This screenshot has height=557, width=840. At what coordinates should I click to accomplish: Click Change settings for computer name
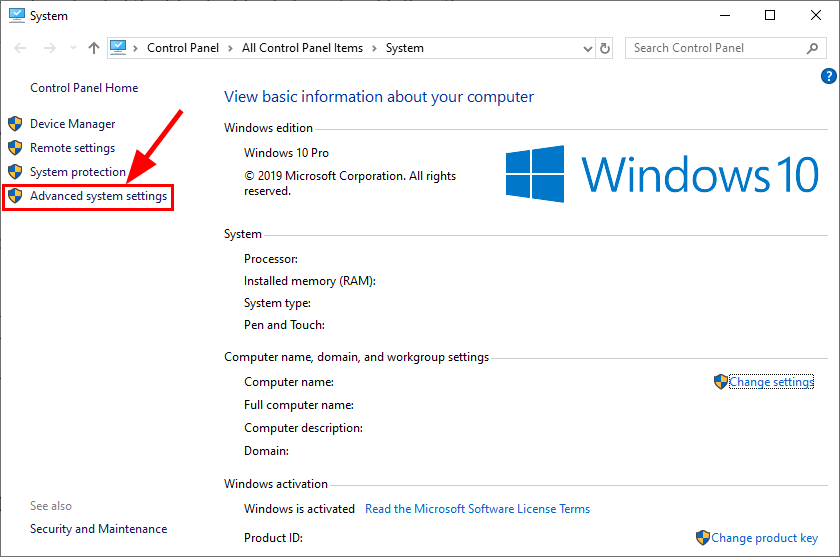[x=771, y=382]
